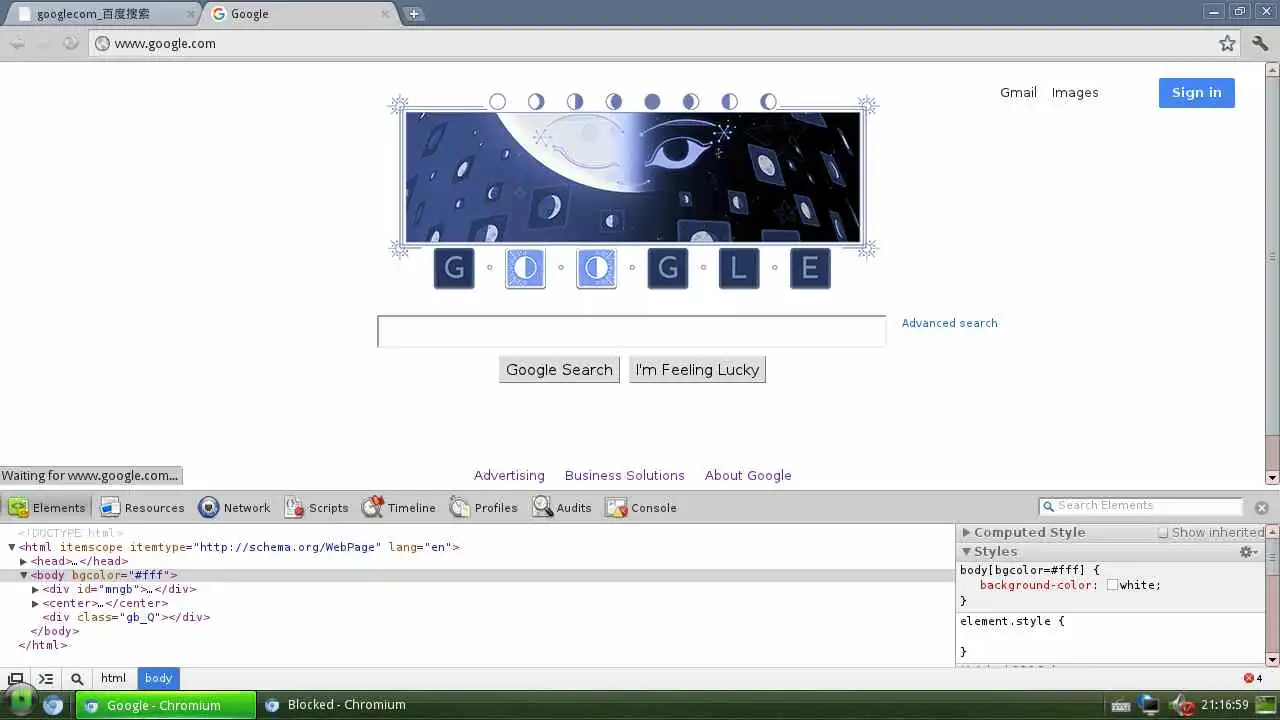This screenshot has width=1280, height=720.
Task: Open the Network panel
Action: coord(234,507)
